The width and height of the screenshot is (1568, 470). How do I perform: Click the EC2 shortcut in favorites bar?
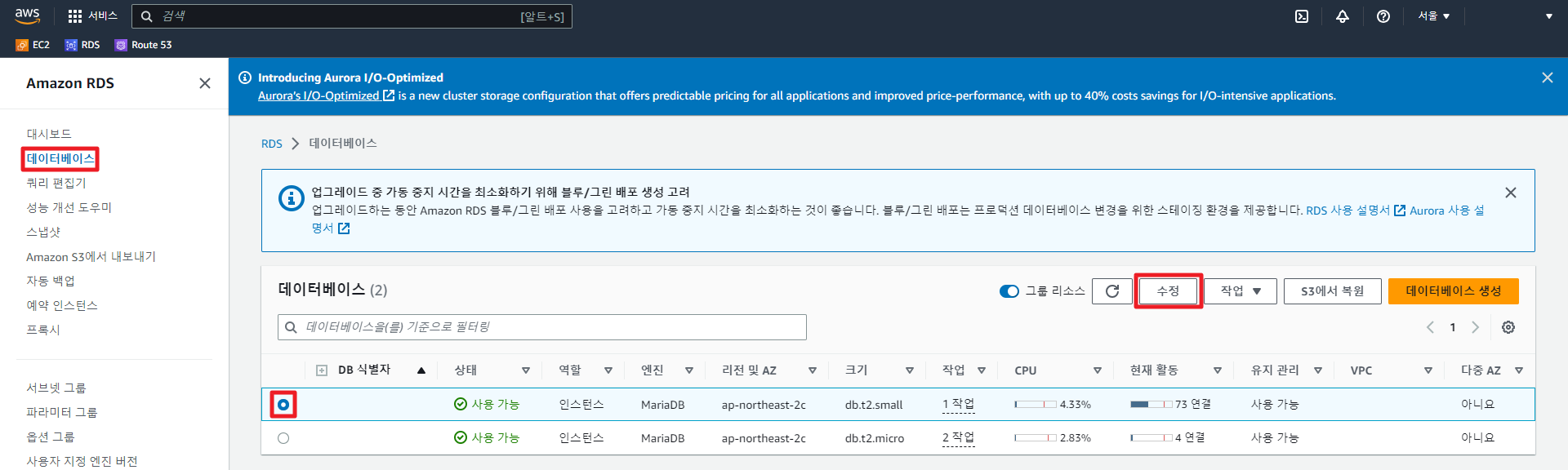tap(33, 45)
